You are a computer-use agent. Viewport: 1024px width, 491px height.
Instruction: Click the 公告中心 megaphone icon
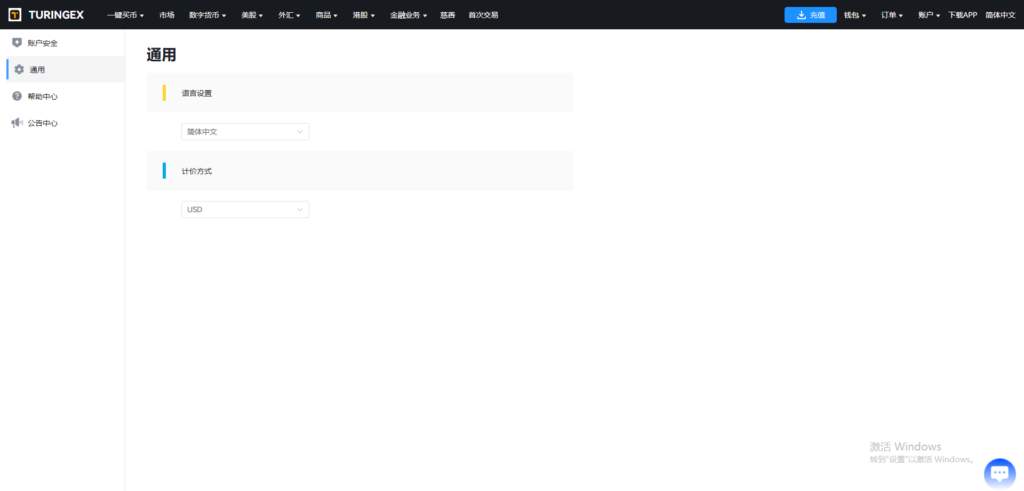coord(17,123)
